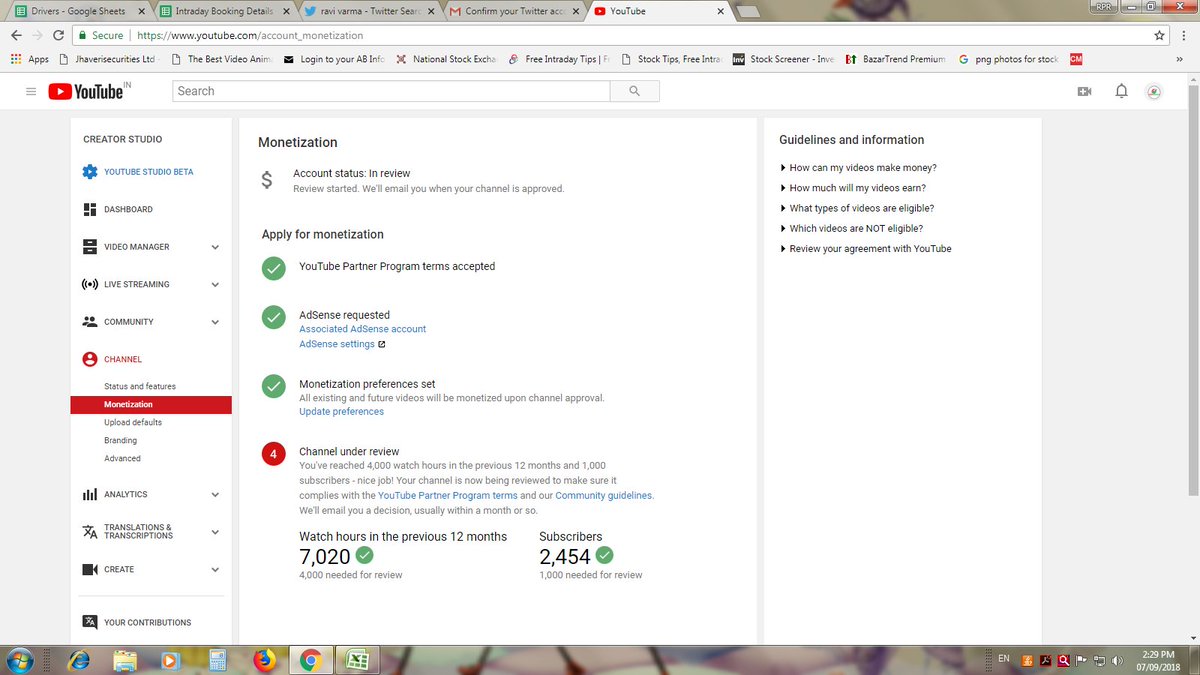Click the search magnifier button
The width and height of the screenshot is (1200, 675).
click(x=634, y=91)
